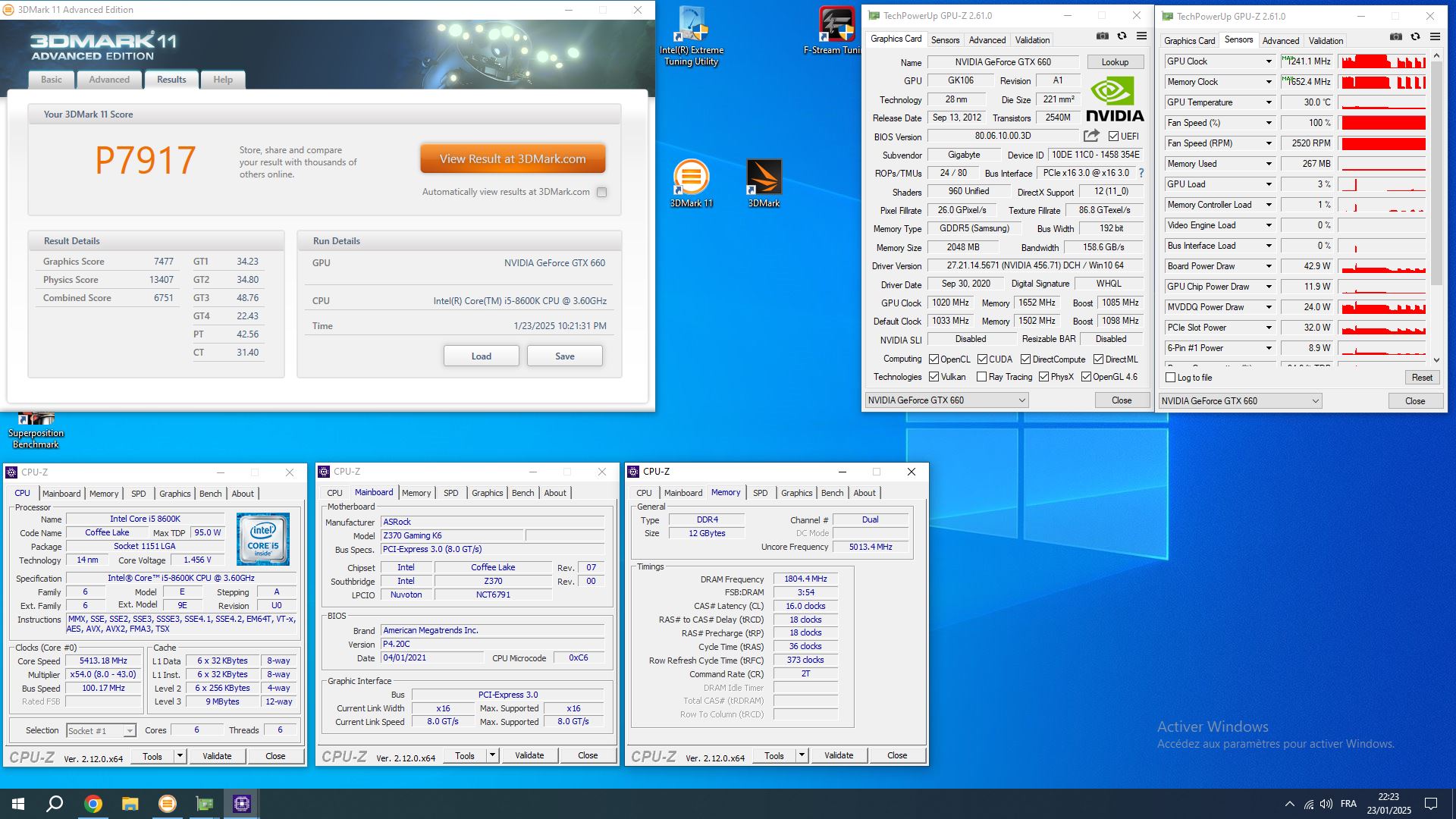1456x819 pixels.
Task: Click Intel Core i5 logo in CPU-Z
Action: [x=262, y=539]
